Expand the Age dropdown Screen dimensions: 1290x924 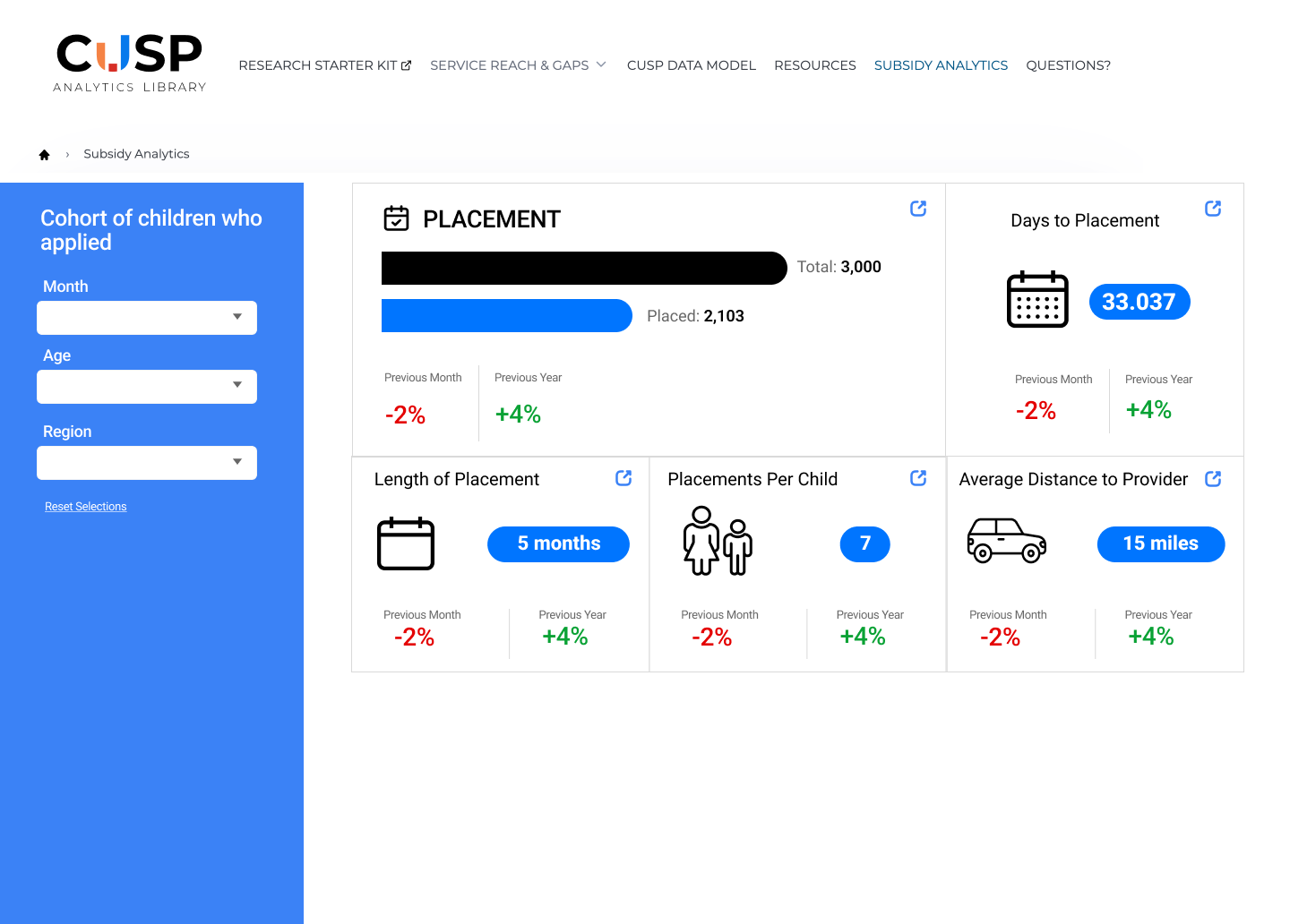click(147, 387)
